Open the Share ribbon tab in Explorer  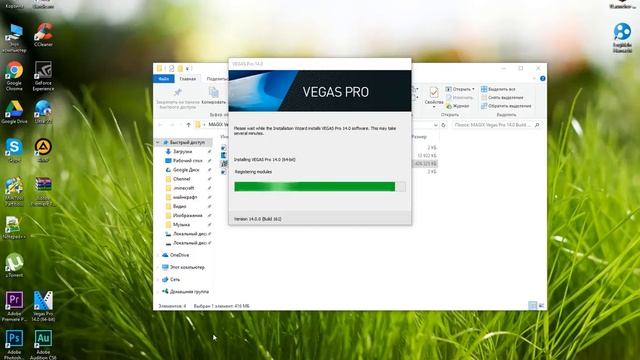[x=216, y=79]
